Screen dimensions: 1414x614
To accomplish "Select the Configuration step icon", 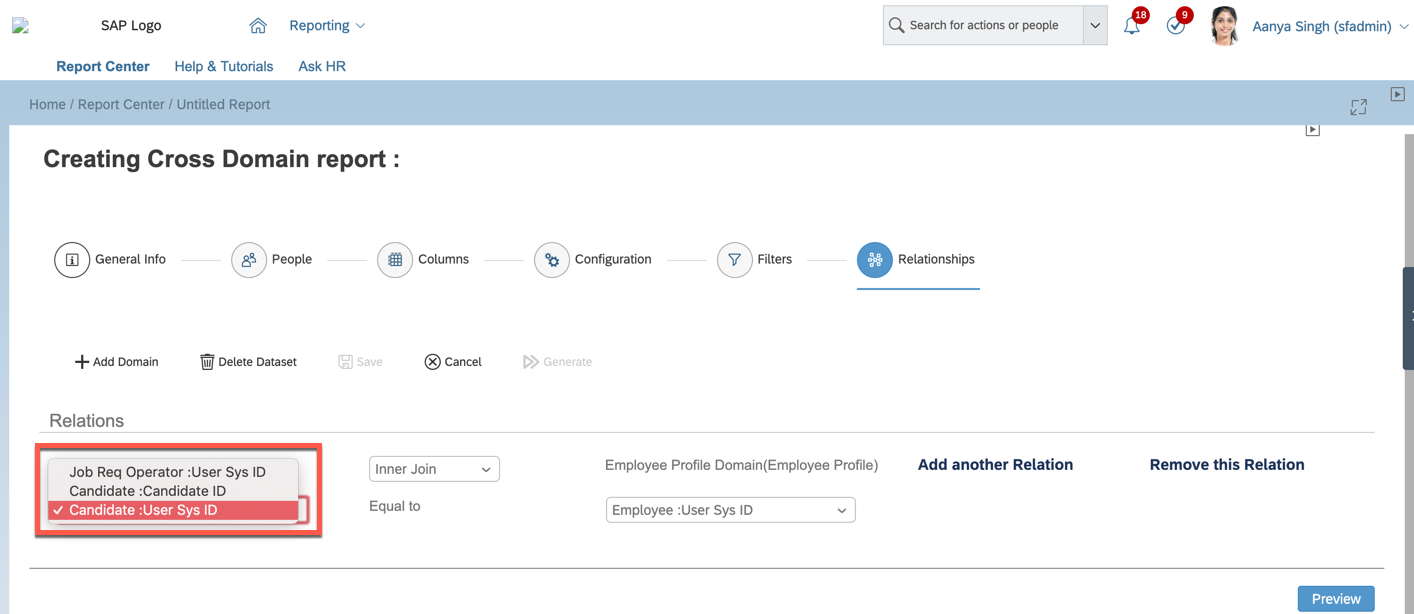I will 552,260.
